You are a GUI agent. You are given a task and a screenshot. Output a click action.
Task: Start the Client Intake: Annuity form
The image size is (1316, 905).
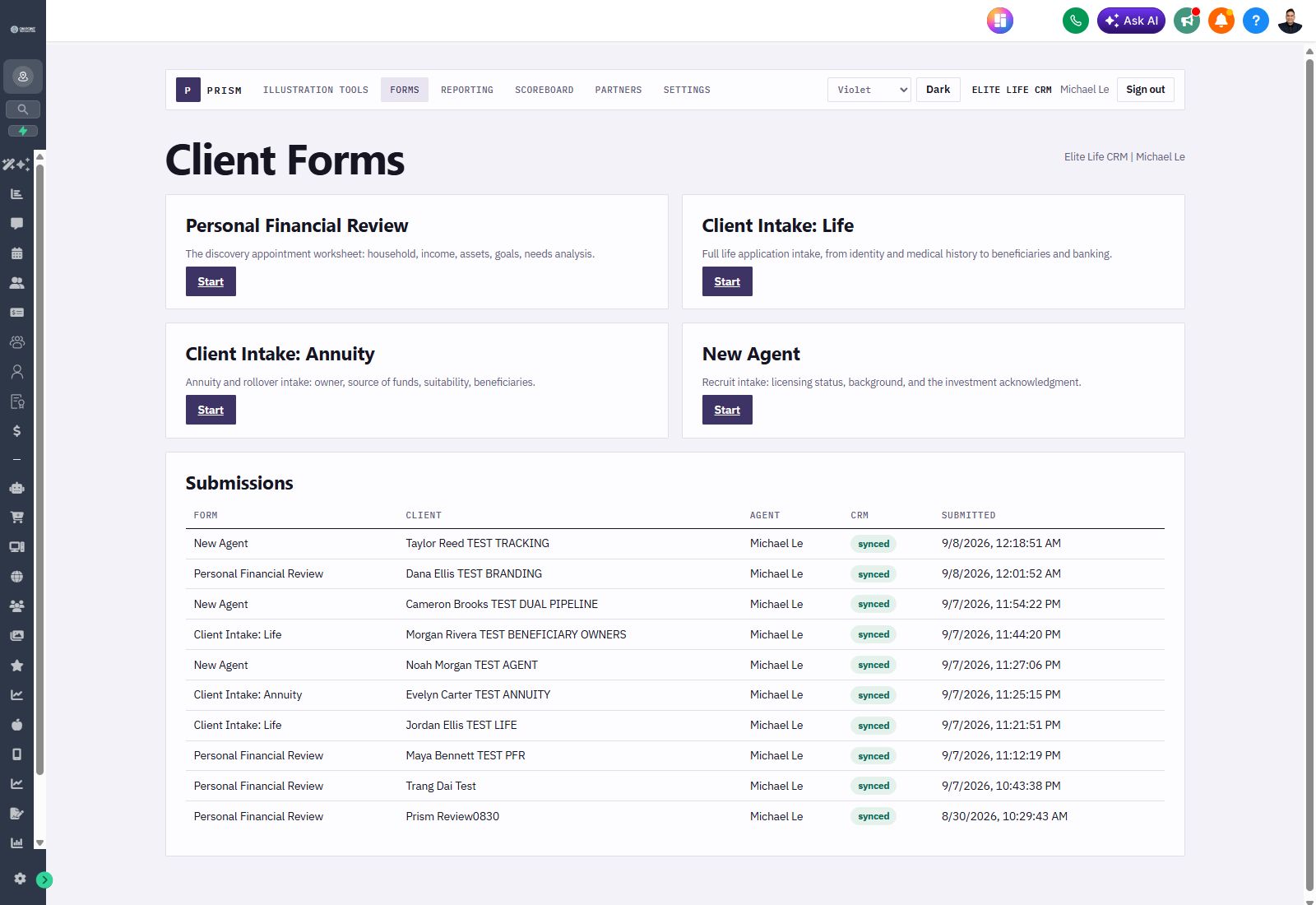click(x=211, y=410)
